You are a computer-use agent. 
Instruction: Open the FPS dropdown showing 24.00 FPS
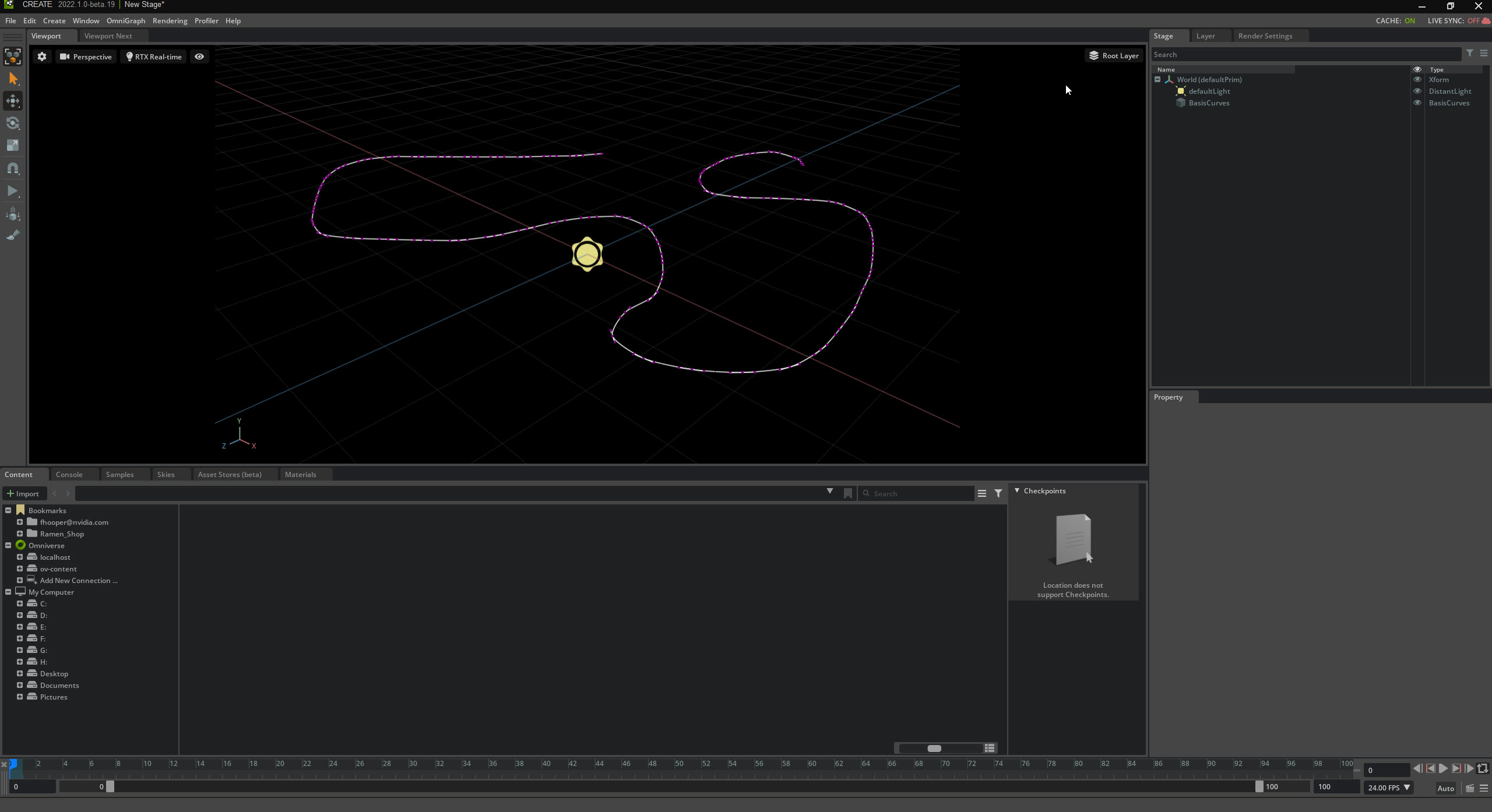1389,788
